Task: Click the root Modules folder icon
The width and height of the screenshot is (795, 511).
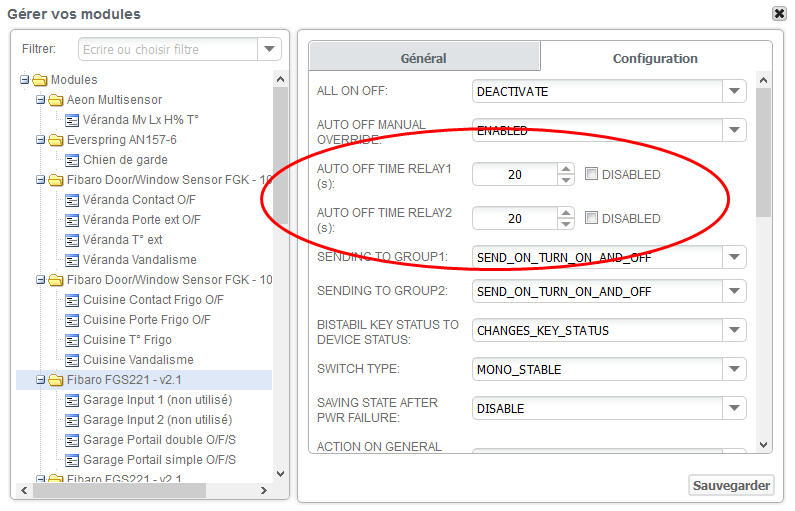Action: click(x=41, y=80)
